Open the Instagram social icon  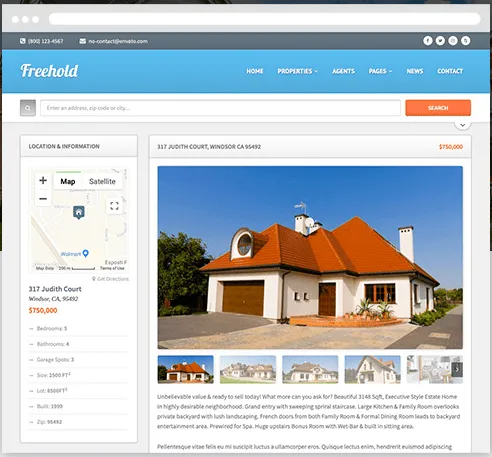point(453,41)
